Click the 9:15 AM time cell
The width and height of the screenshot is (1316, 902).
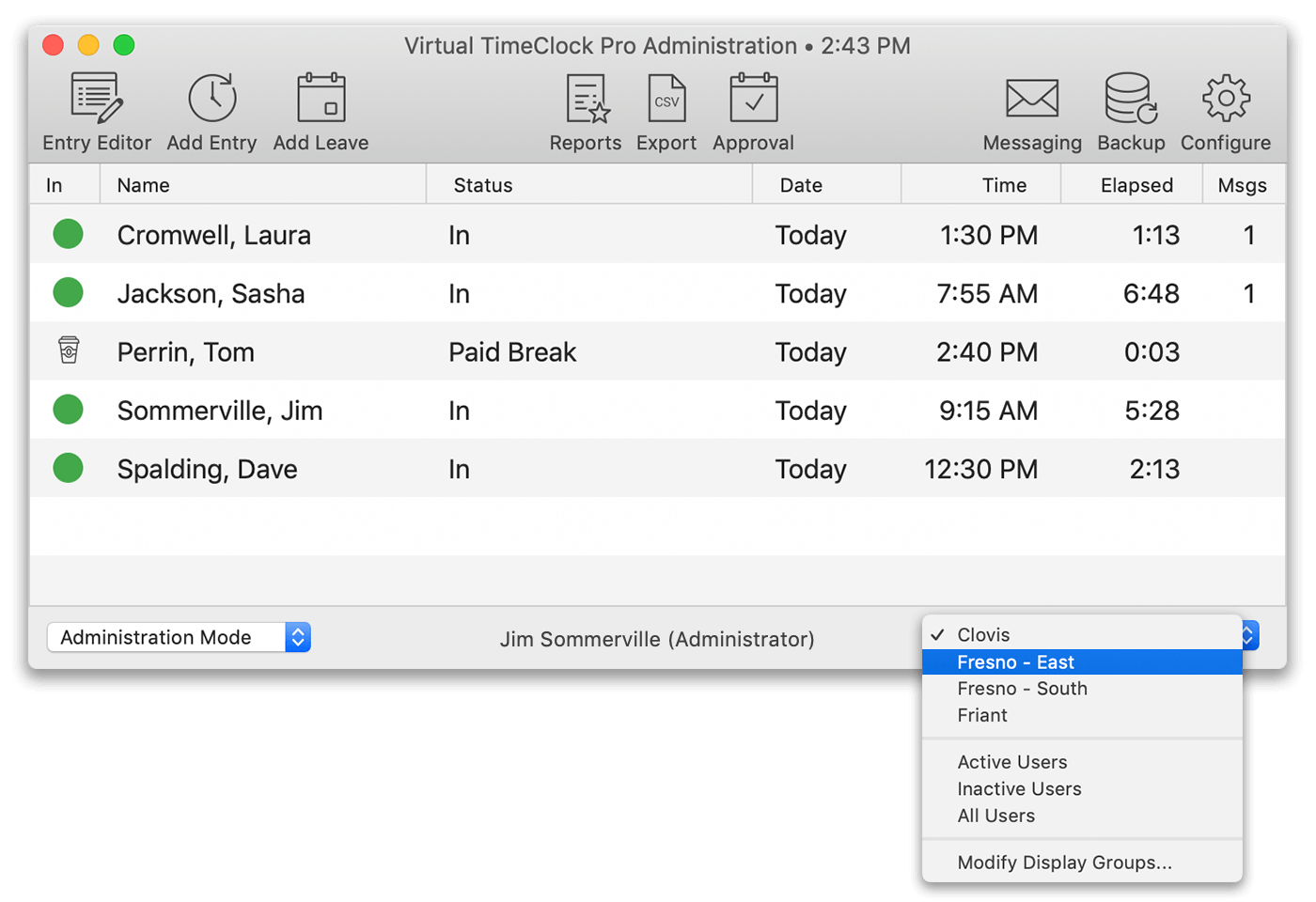coord(989,411)
